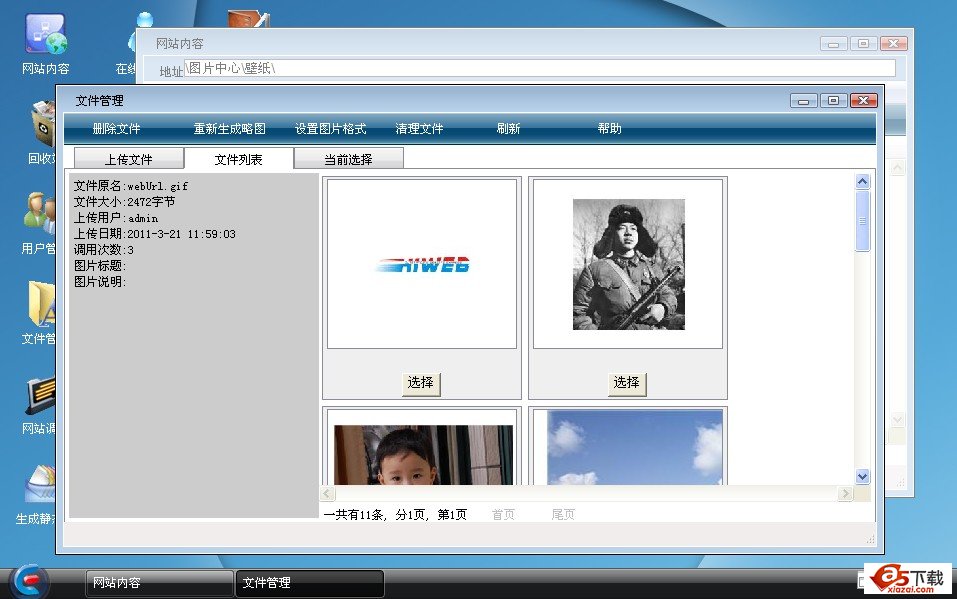Switch to the 上传文件 tab
The height and width of the screenshot is (599, 957).
pyautogui.click(x=128, y=159)
